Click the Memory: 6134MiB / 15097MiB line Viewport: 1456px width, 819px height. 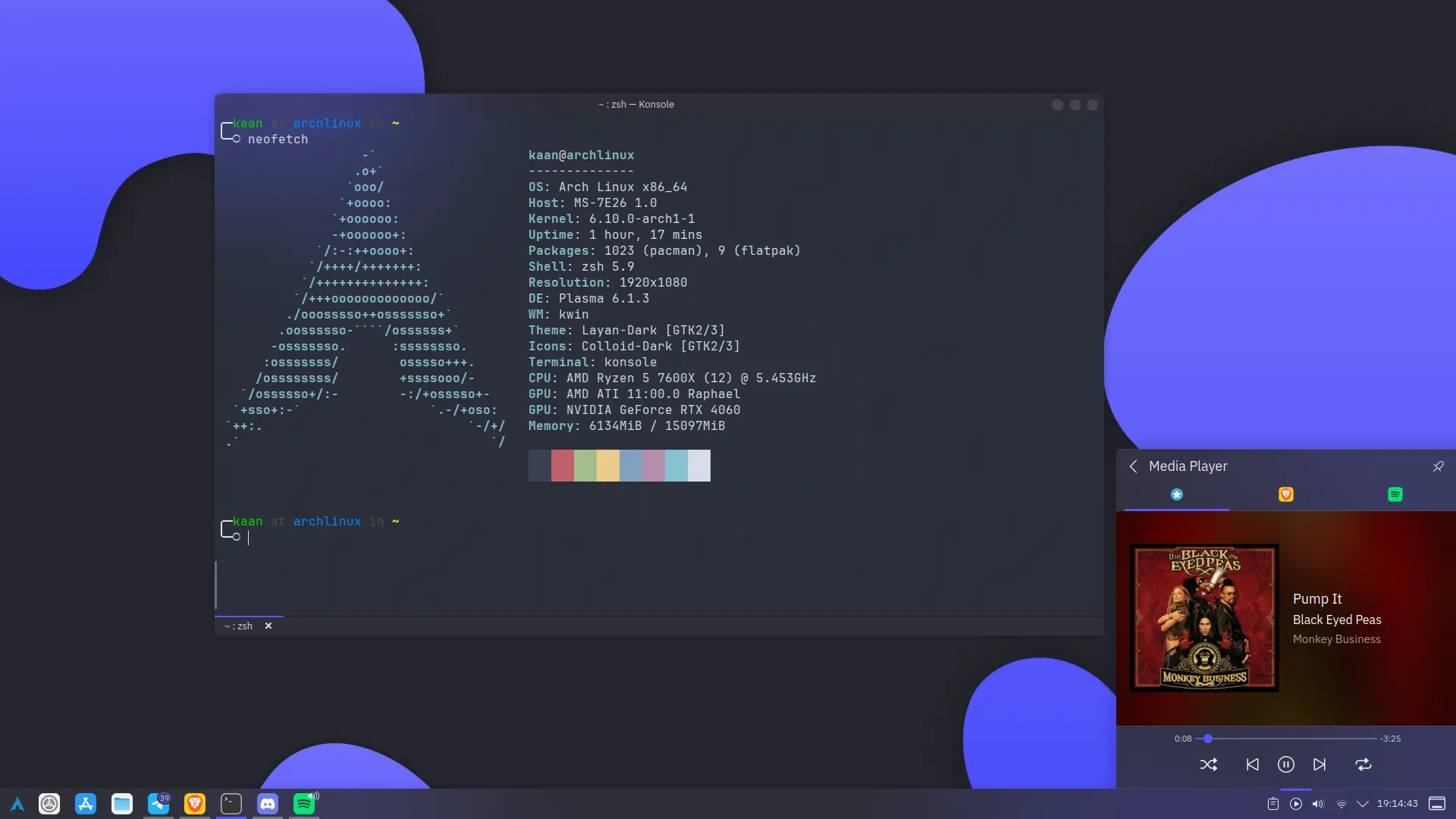[x=626, y=426]
